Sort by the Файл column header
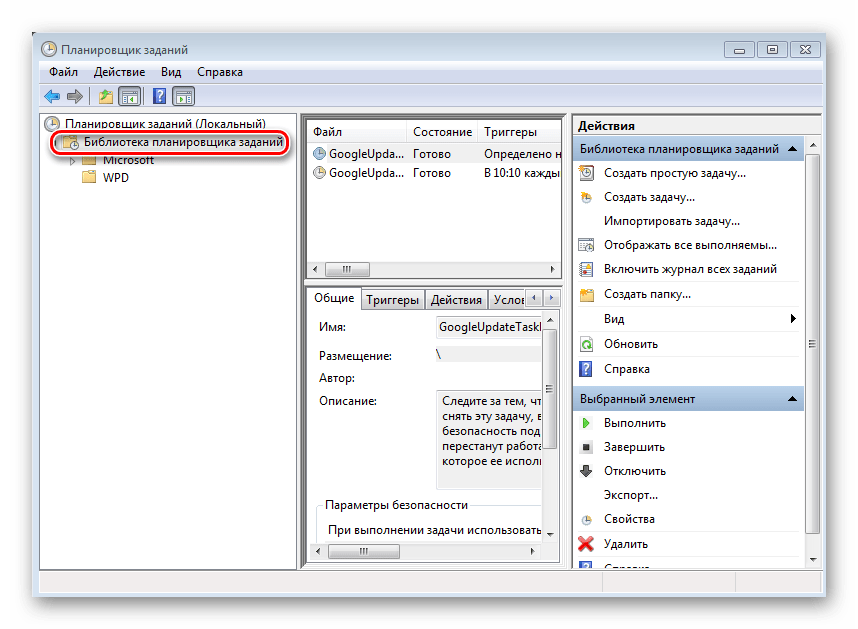Screen dimensions: 858x629 tap(357, 132)
